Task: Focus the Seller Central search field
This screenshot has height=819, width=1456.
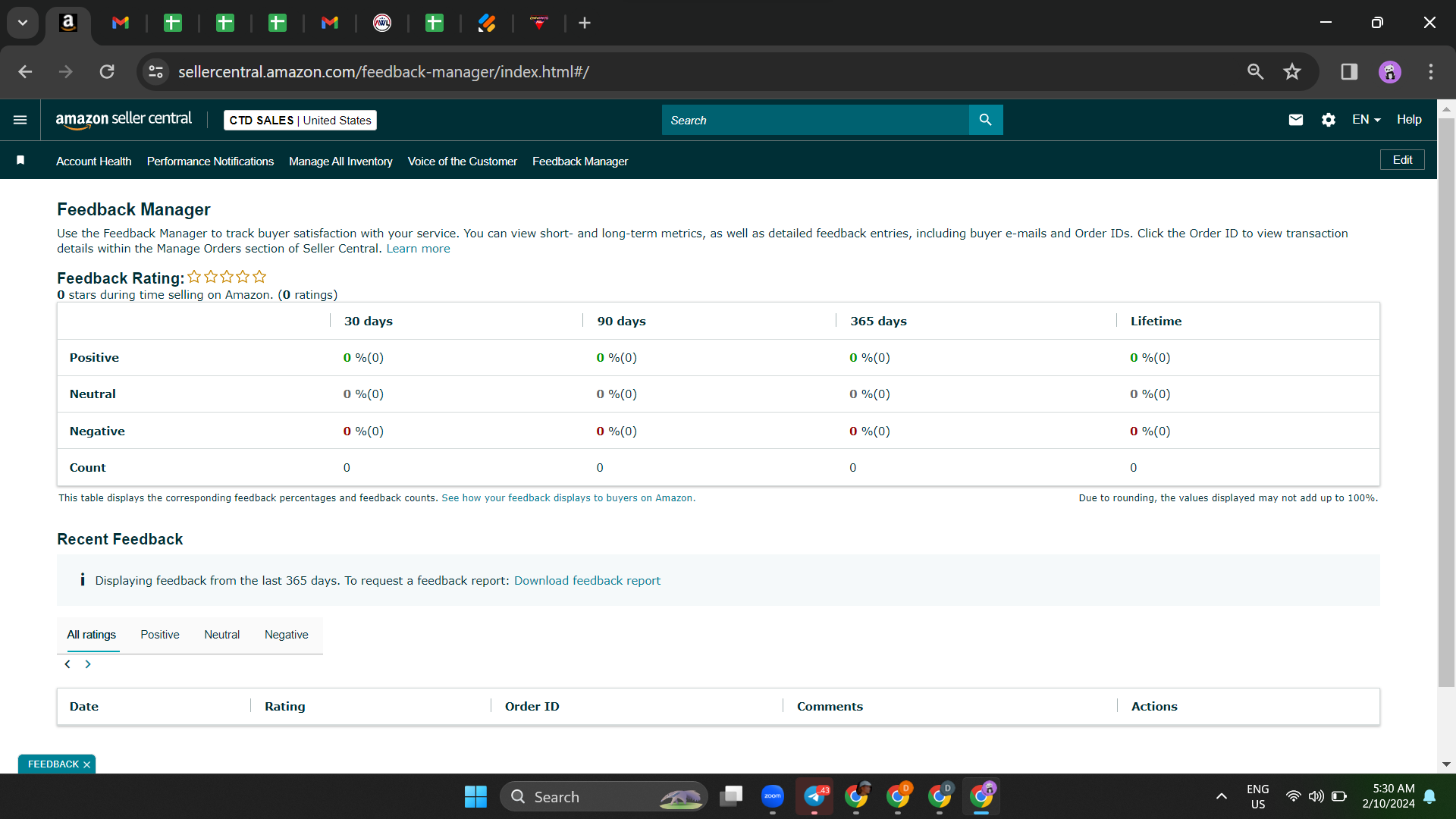Action: 815,120
